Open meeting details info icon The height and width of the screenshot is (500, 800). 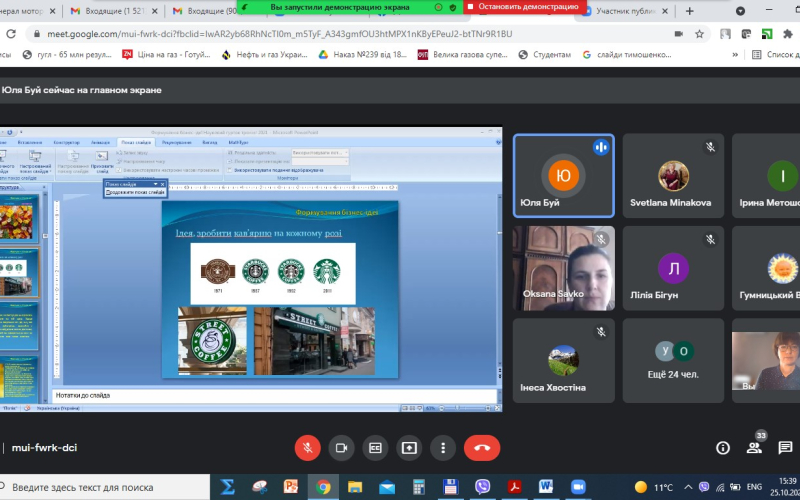(x=722, y=448)
